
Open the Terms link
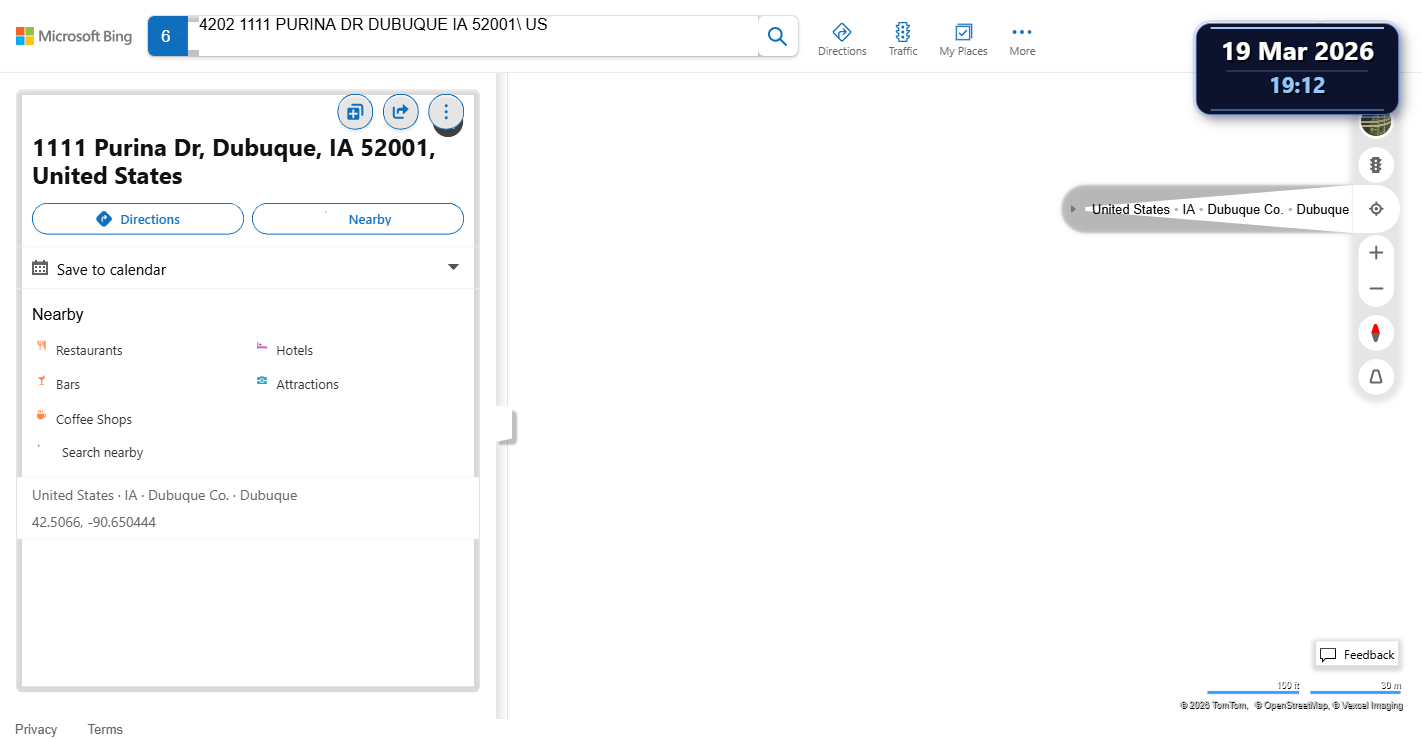click(105, 729)
